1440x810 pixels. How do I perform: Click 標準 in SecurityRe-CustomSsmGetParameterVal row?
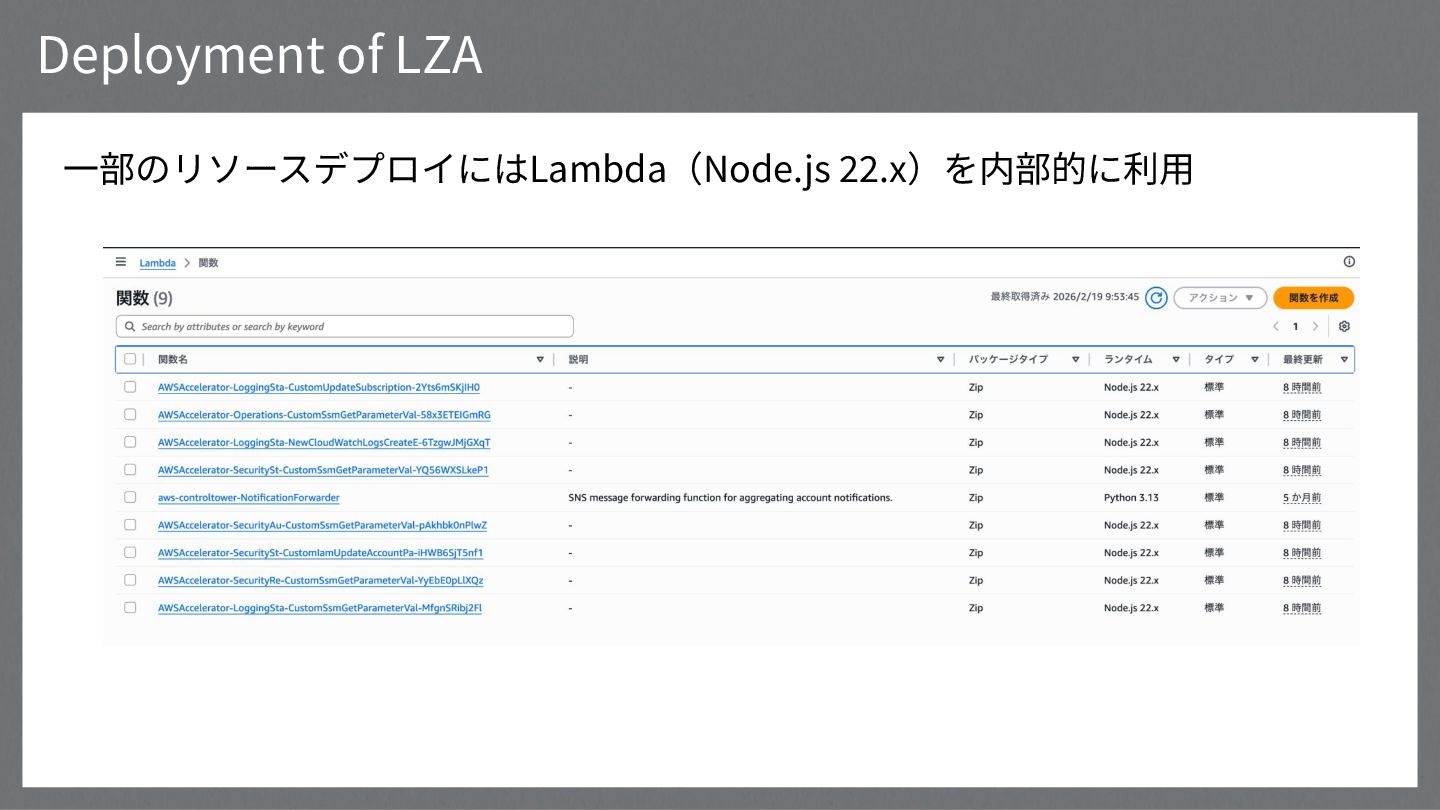[x=1214, y=580]
